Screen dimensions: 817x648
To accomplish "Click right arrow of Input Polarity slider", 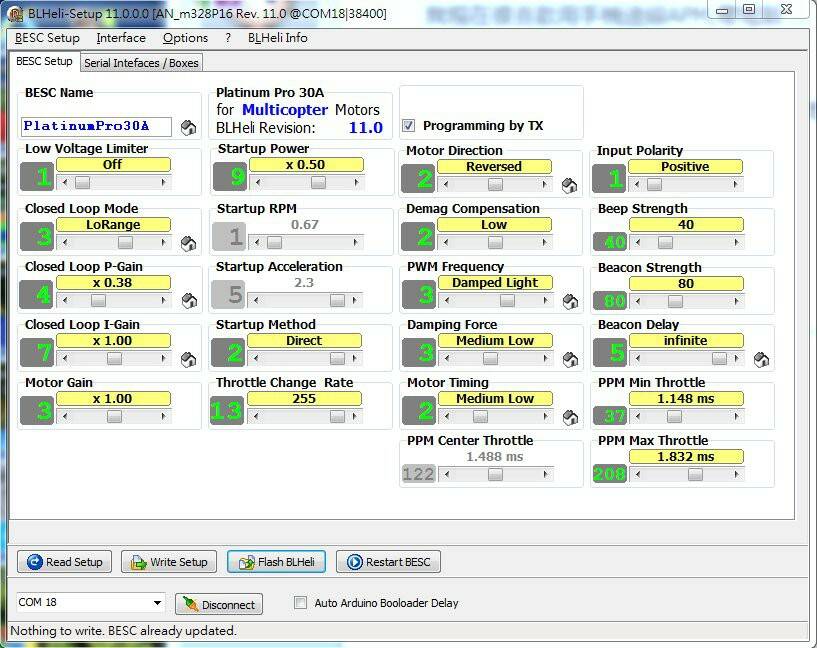I will [736, 184].
